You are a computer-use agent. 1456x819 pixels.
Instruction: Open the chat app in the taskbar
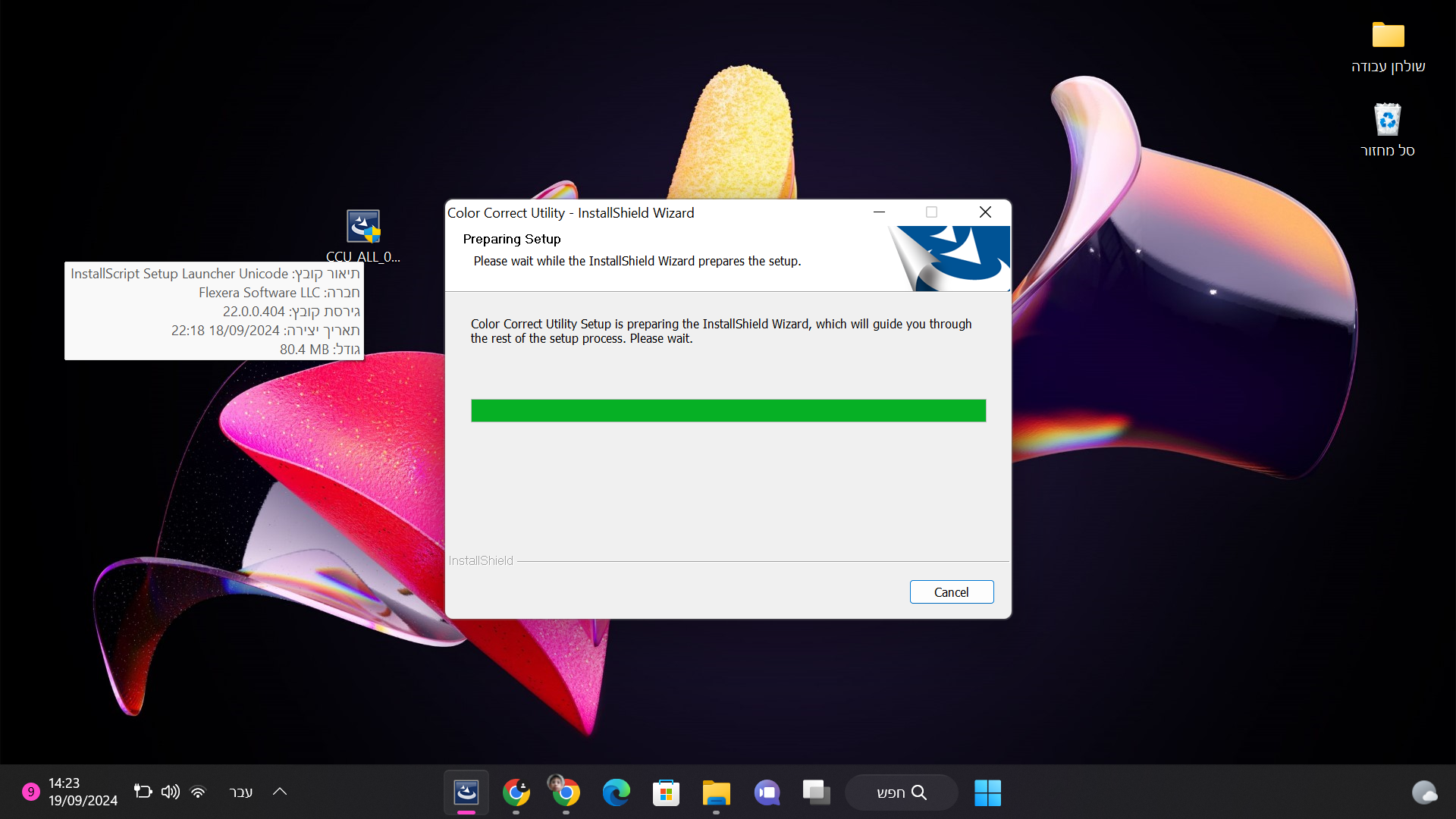pos(767,792)
